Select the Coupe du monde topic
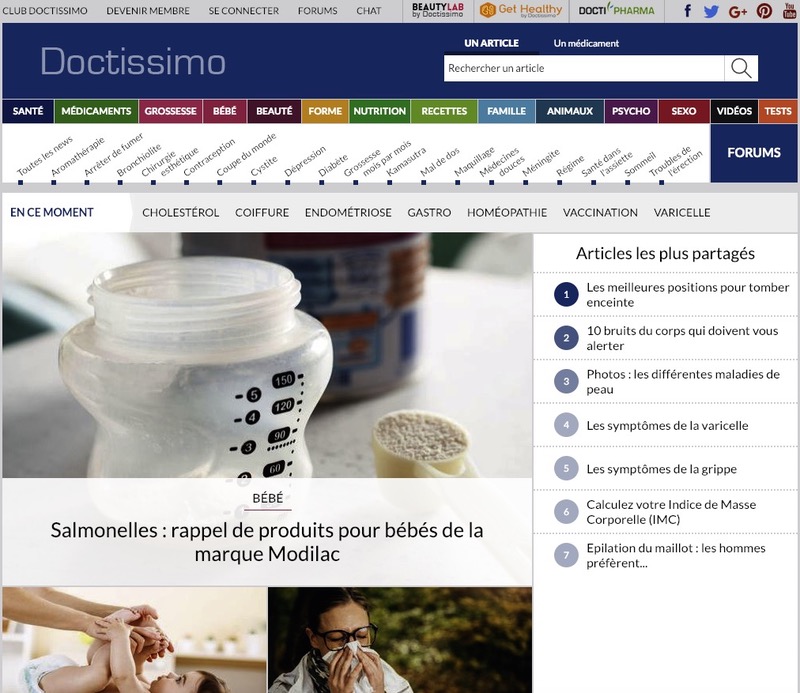800x693 pixels. click(246, 154)
